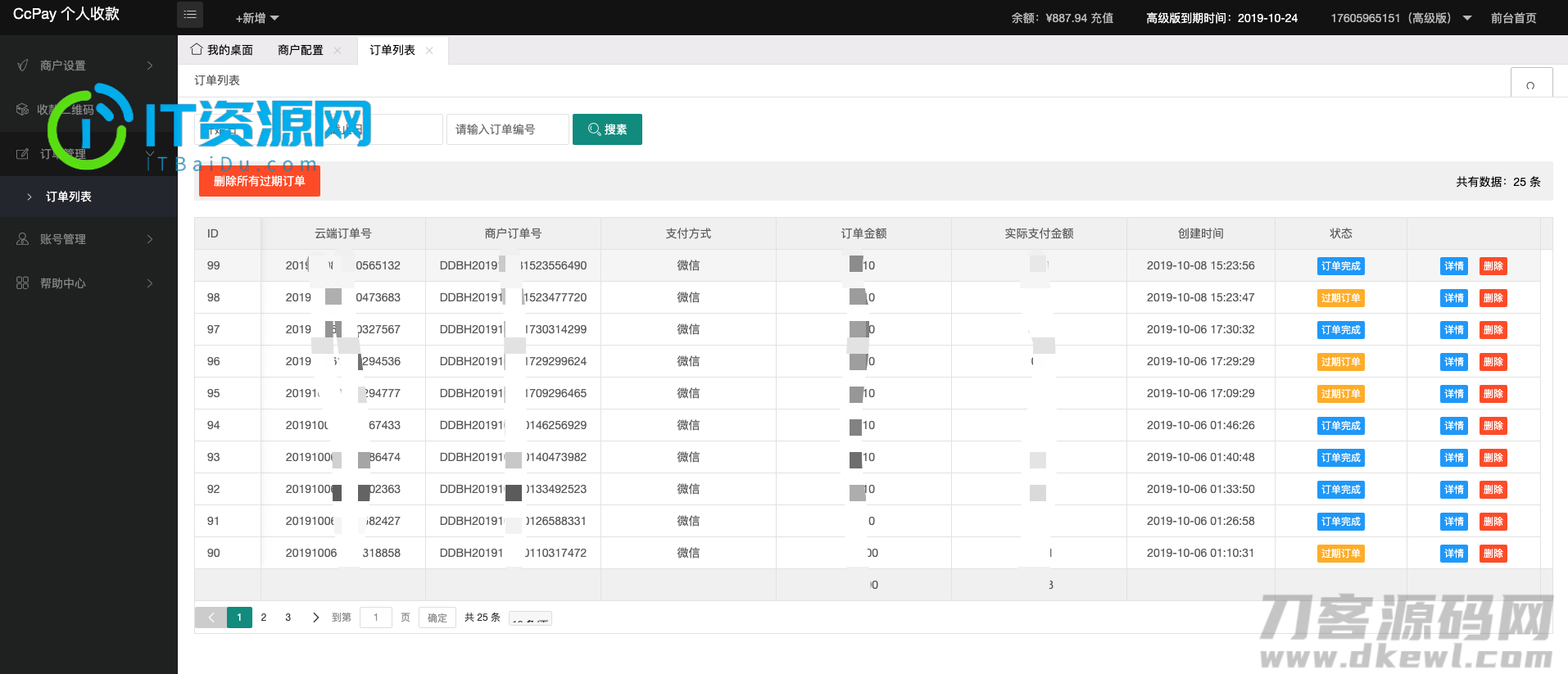Viewport: 1568px width, 674px height.
Task: Delete order ID 97
Action: click(1493, 330)
